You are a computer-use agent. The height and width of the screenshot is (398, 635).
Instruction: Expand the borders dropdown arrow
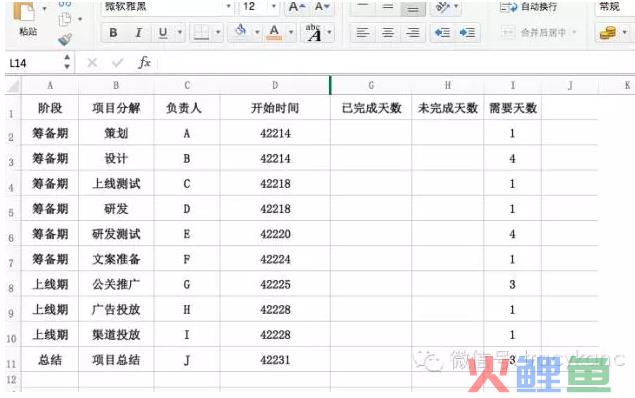click(x=218, y=32)
